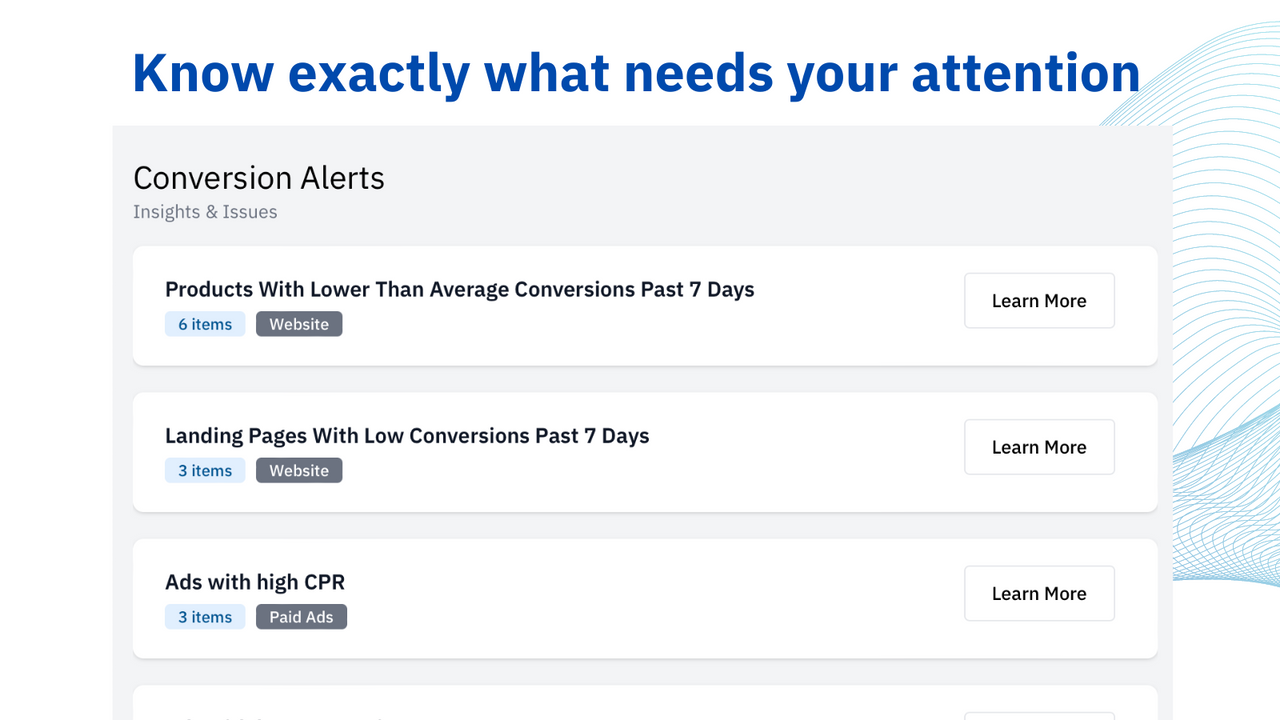The height and width of the screenshot is (720, 1280).
Task: Open the Products With Lower Than Average Conversions alert
Action: 459,289
